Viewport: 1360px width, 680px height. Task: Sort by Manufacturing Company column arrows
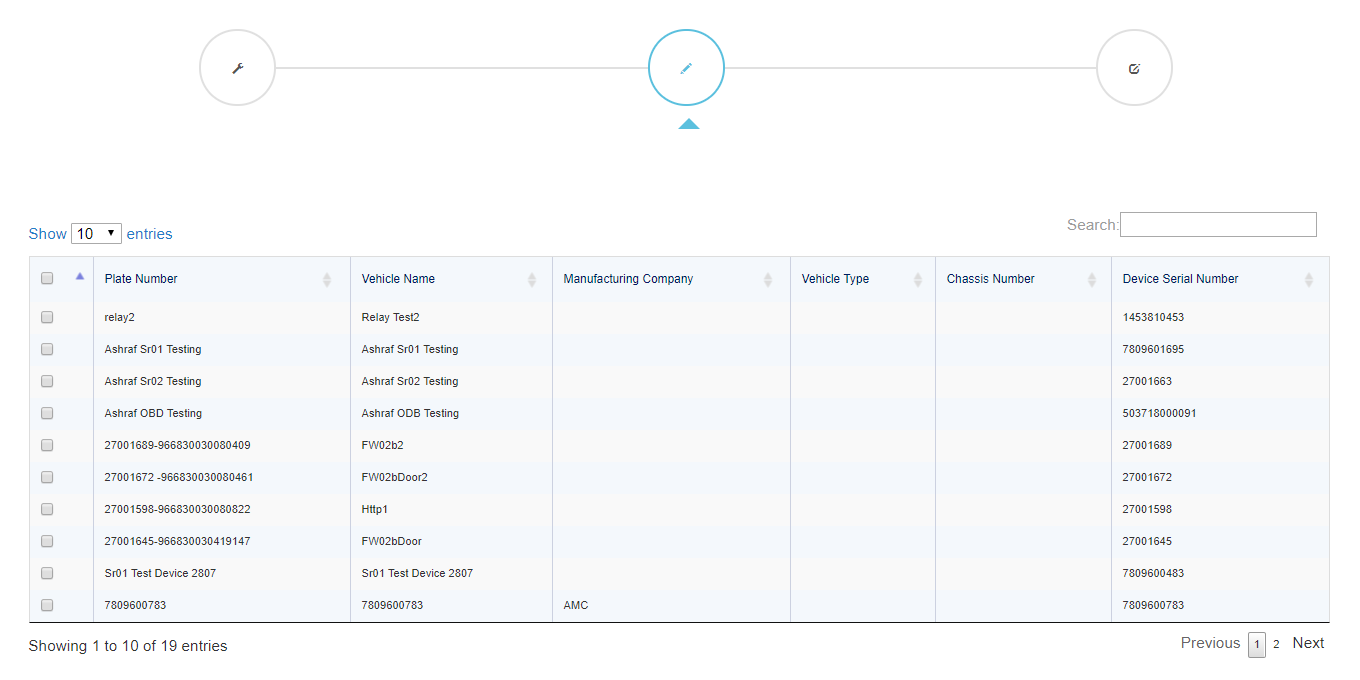tap(768, 280)
